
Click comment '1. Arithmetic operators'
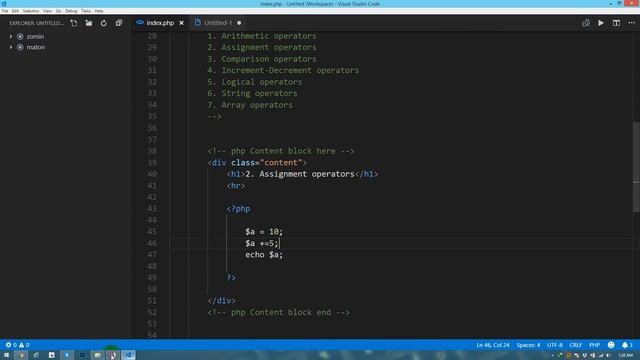262,36
